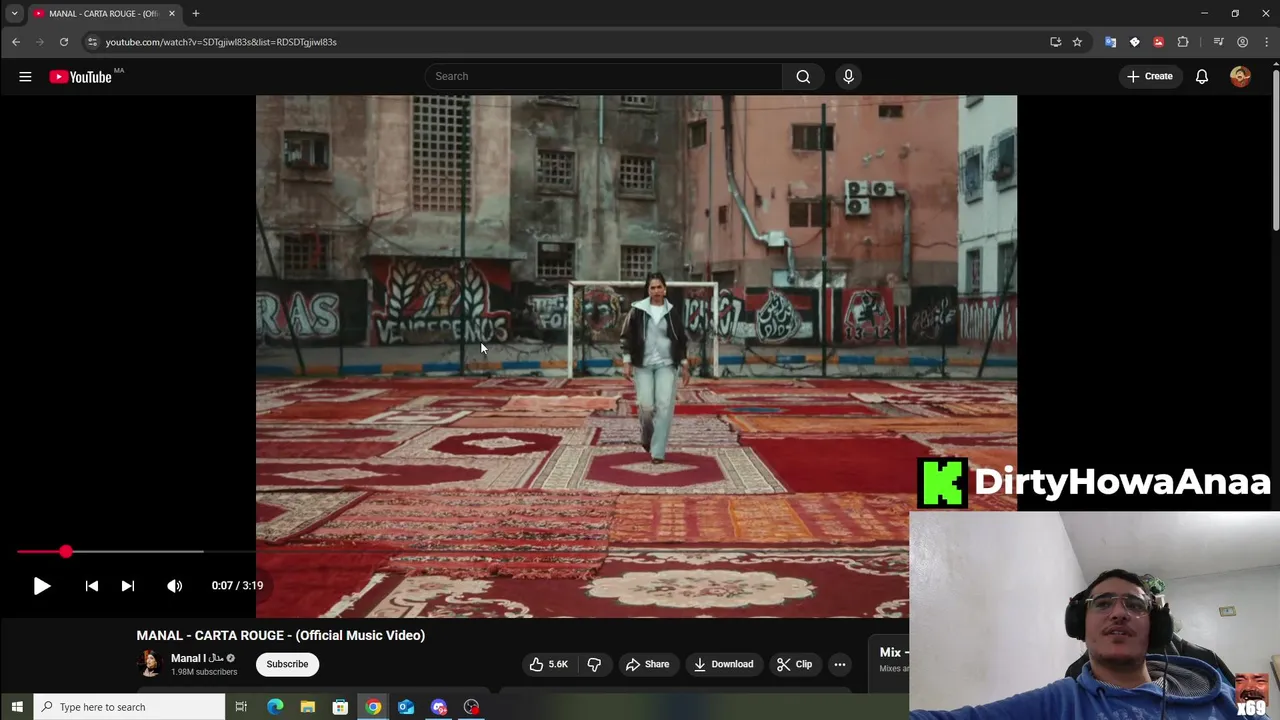Close the MANAL - CARTA ROUGE tab
Viewport: 1280px width, 720px height.
click(x=171, y=13)
